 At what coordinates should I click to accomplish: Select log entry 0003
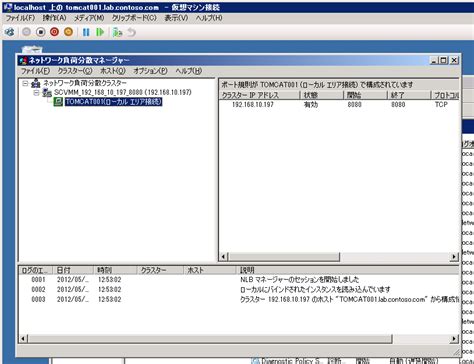point(239,299)
